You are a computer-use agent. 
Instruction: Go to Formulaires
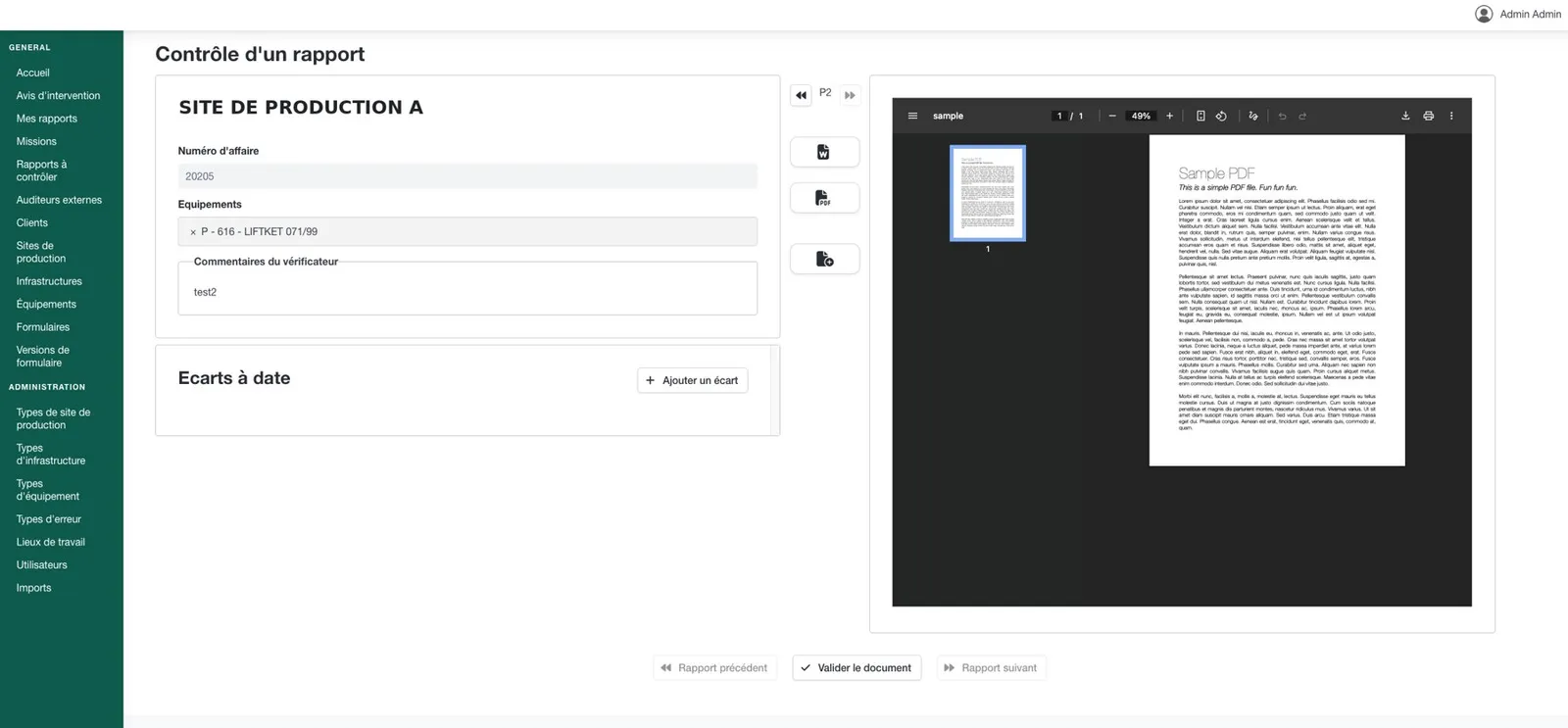point(43,327)
